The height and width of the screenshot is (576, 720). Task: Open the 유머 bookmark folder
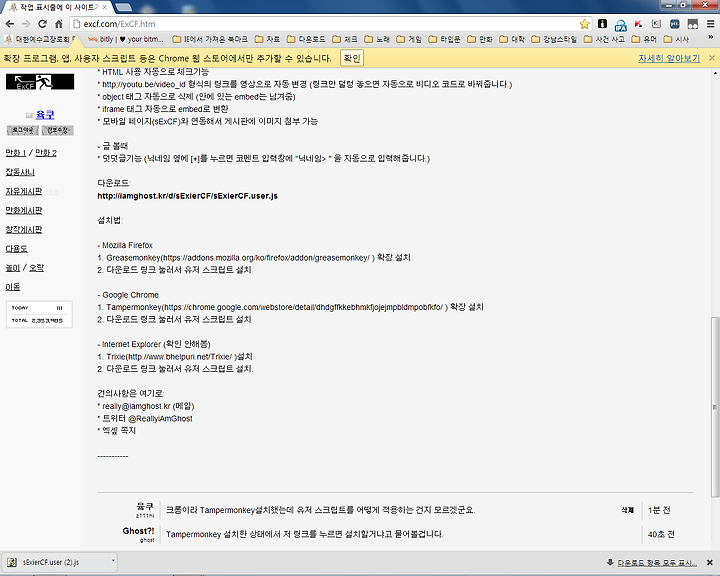click(644, 39)
